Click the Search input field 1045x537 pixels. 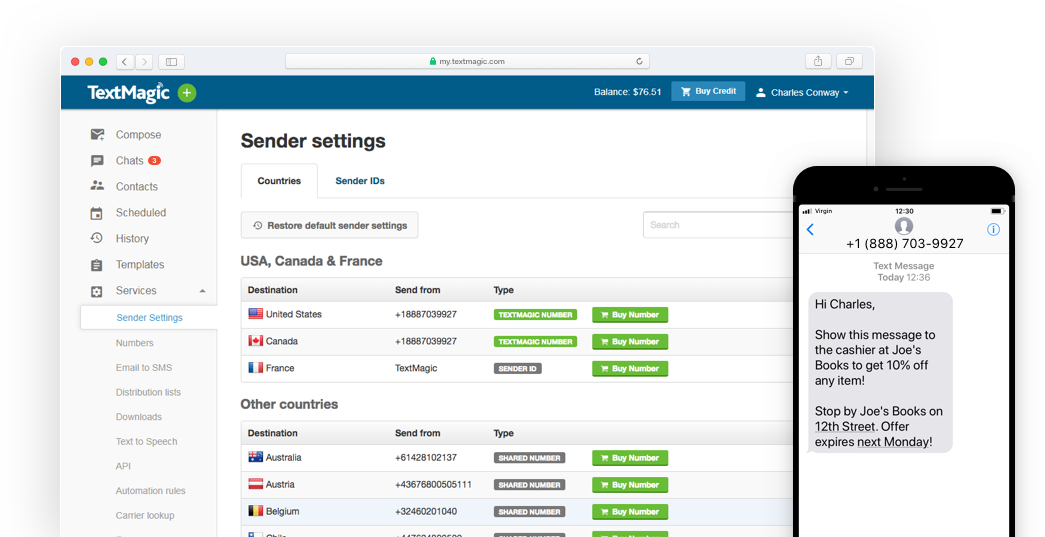[x=720, y=225]
